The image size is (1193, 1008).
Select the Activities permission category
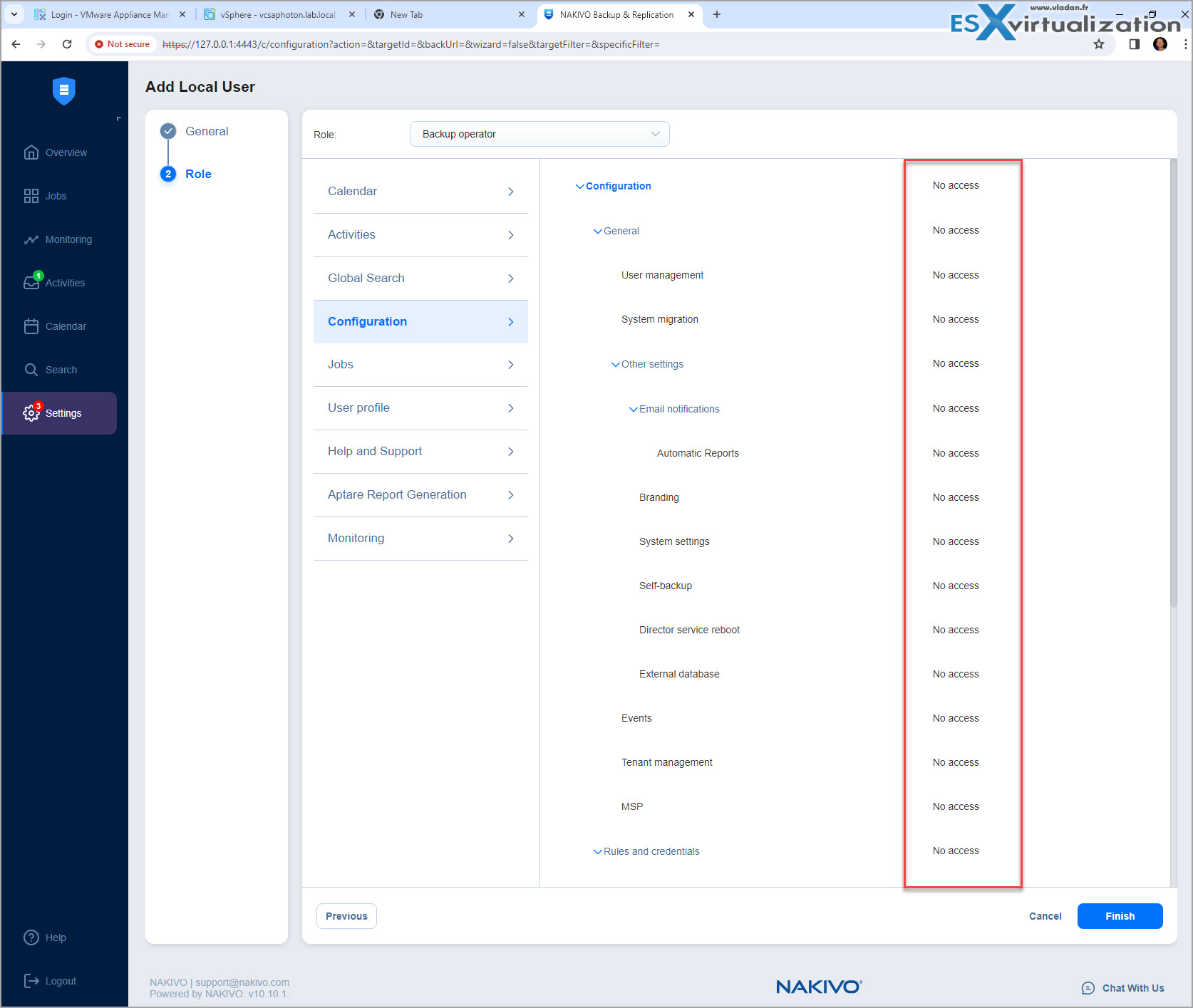click(420, 234)
